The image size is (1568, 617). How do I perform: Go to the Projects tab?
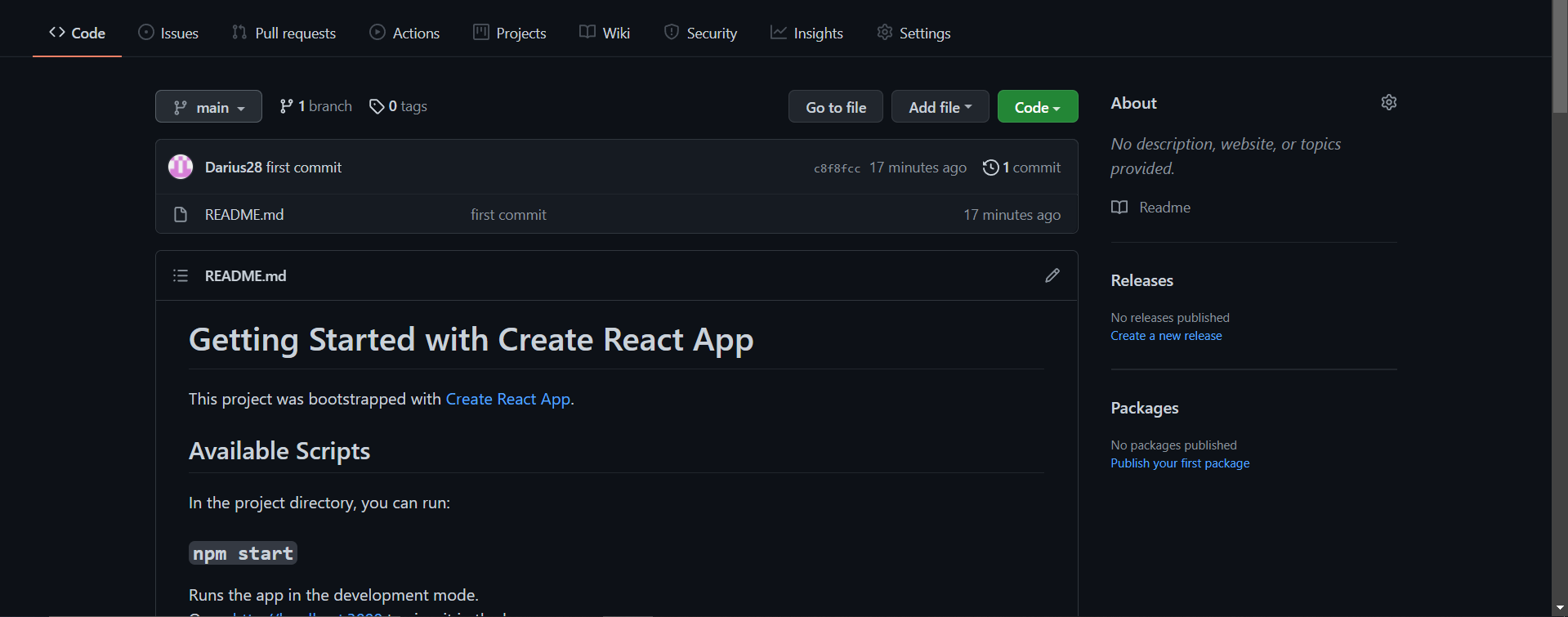point(510,33)
